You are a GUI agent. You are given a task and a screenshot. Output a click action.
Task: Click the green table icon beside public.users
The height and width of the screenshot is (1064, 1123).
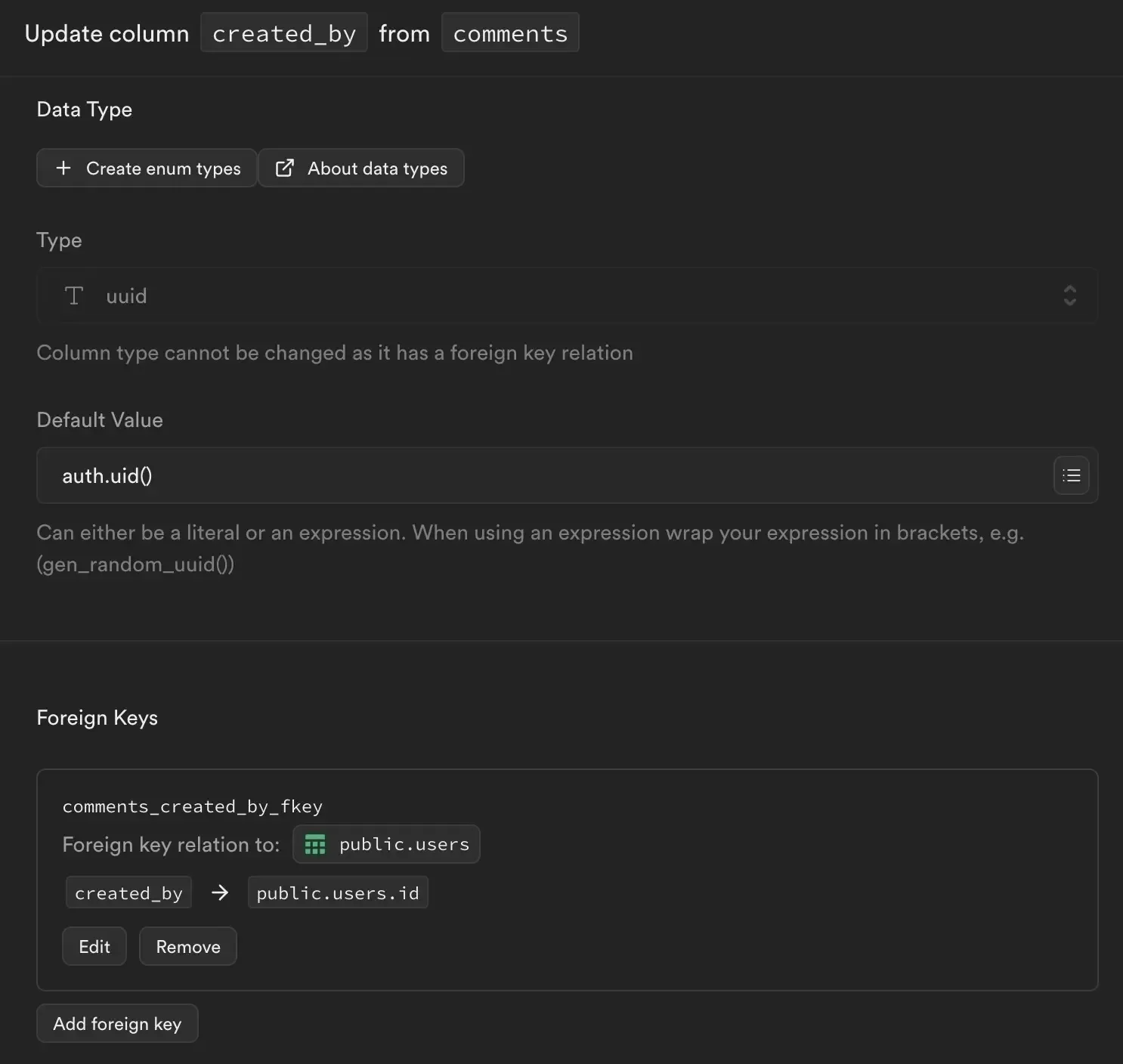click(314, 844)
